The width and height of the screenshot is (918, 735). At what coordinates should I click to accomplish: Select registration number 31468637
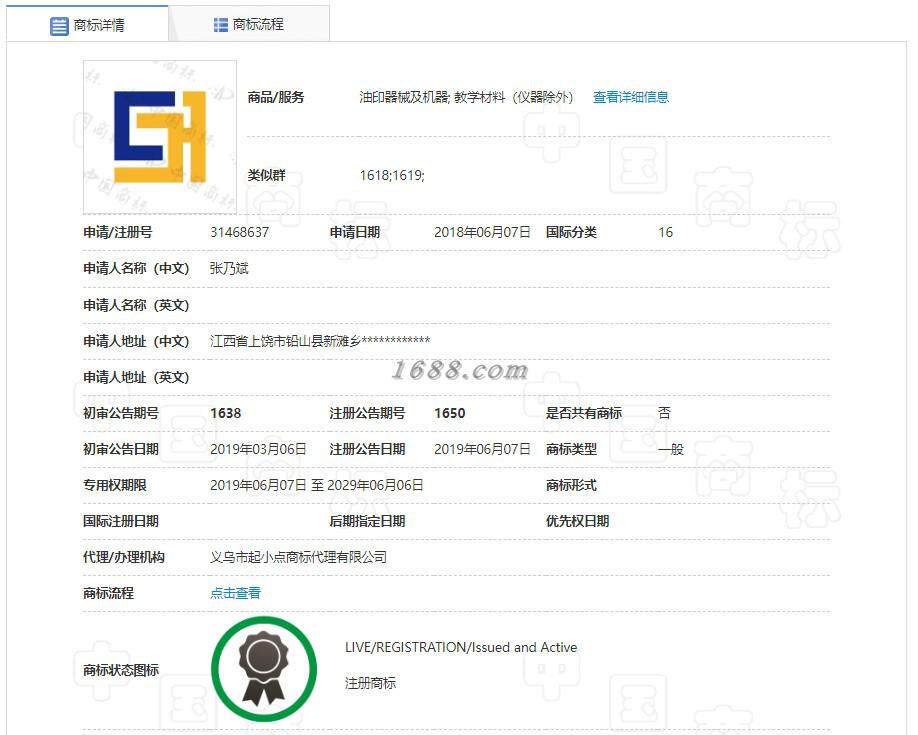pyautogui.click(x=239, y=233)
